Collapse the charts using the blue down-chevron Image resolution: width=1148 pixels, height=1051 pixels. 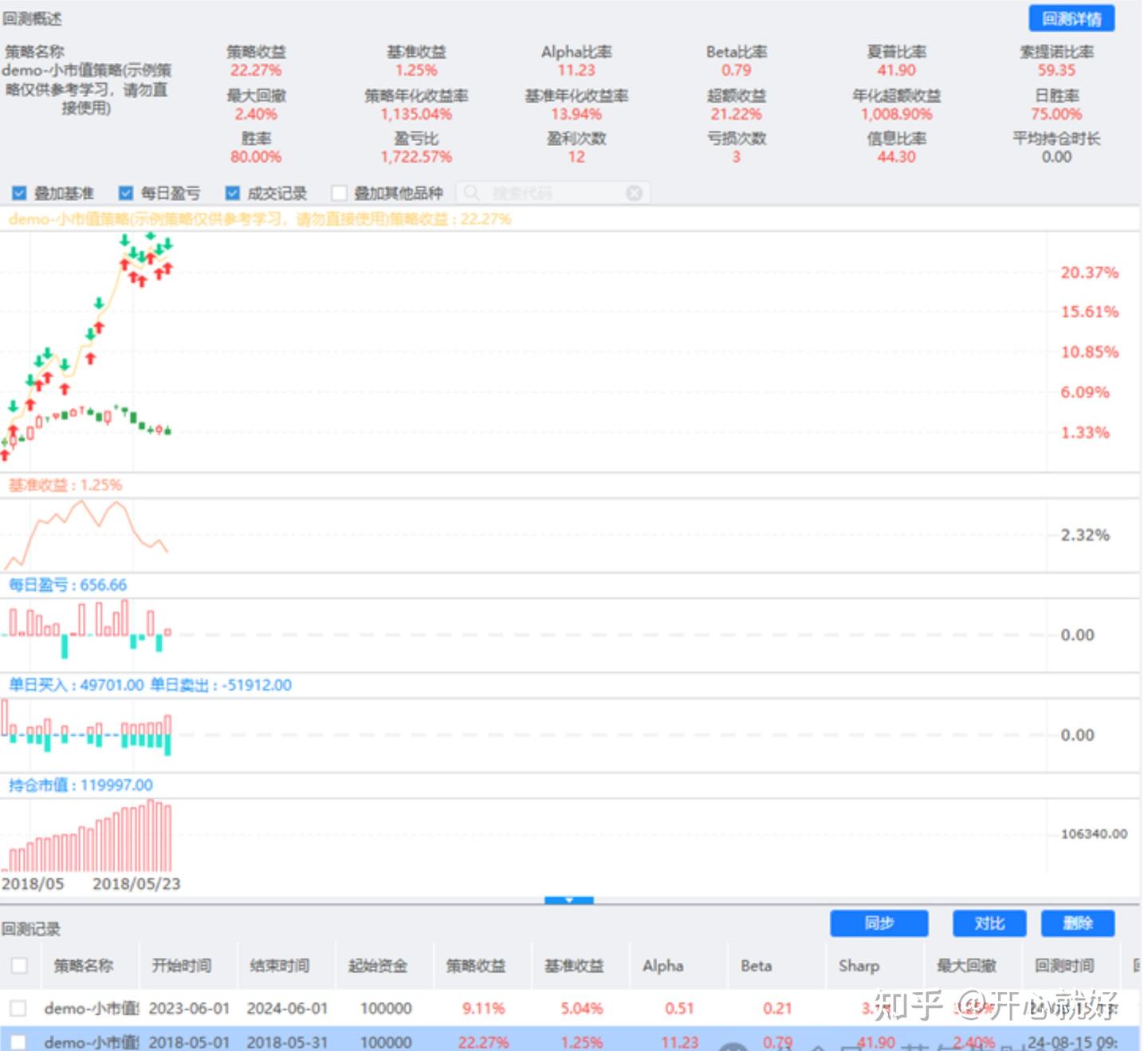click(x=569, y=899)
